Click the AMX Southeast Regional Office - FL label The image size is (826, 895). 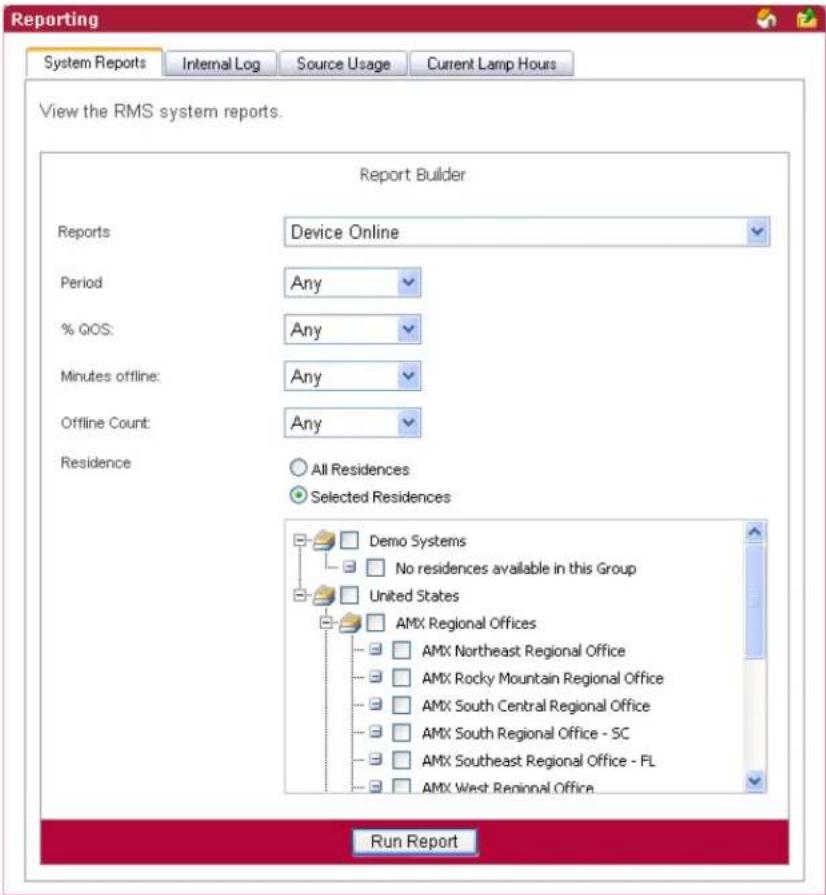tap(538, 760)
